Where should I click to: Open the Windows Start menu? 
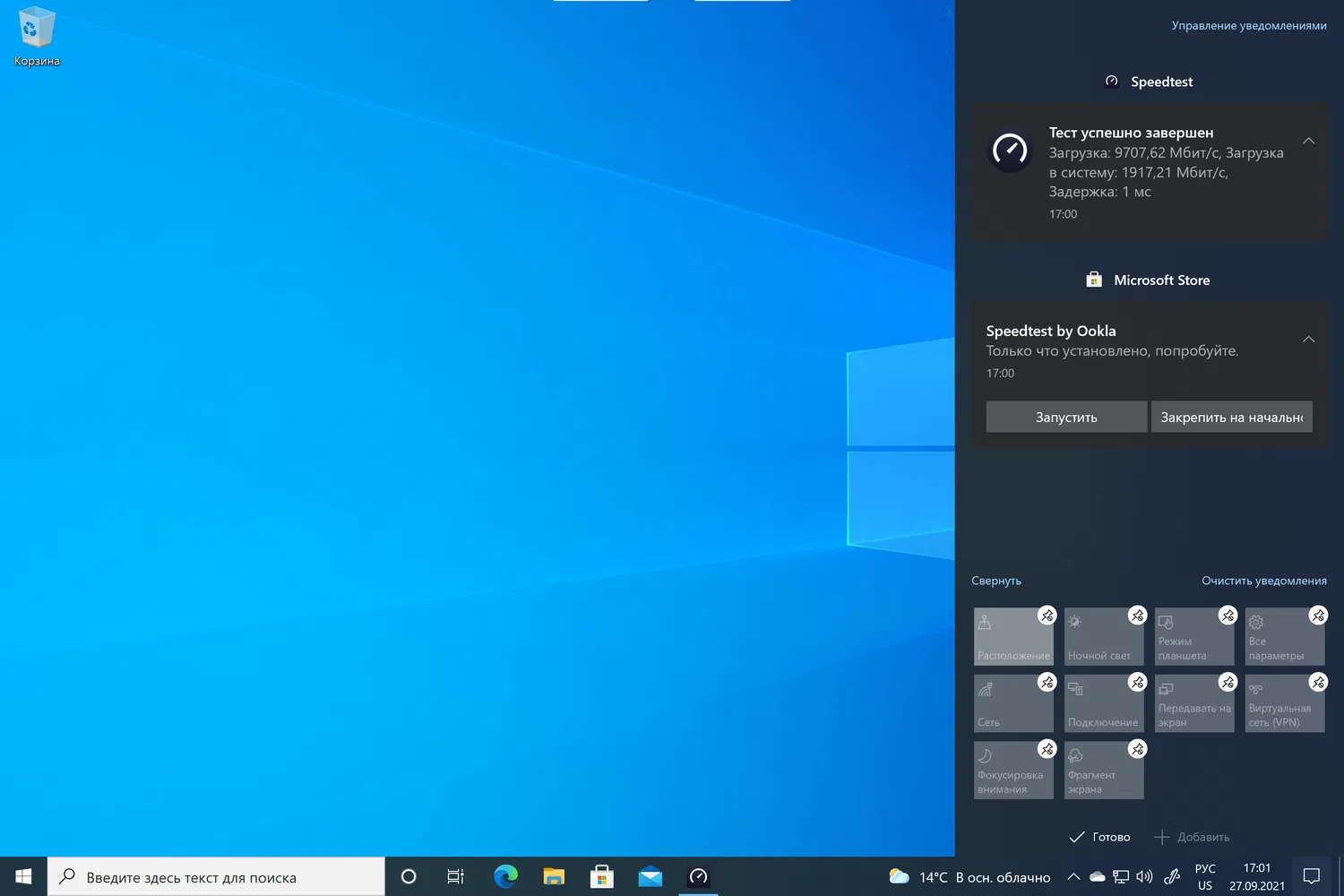pyautogui.click(x=23, y=876)
